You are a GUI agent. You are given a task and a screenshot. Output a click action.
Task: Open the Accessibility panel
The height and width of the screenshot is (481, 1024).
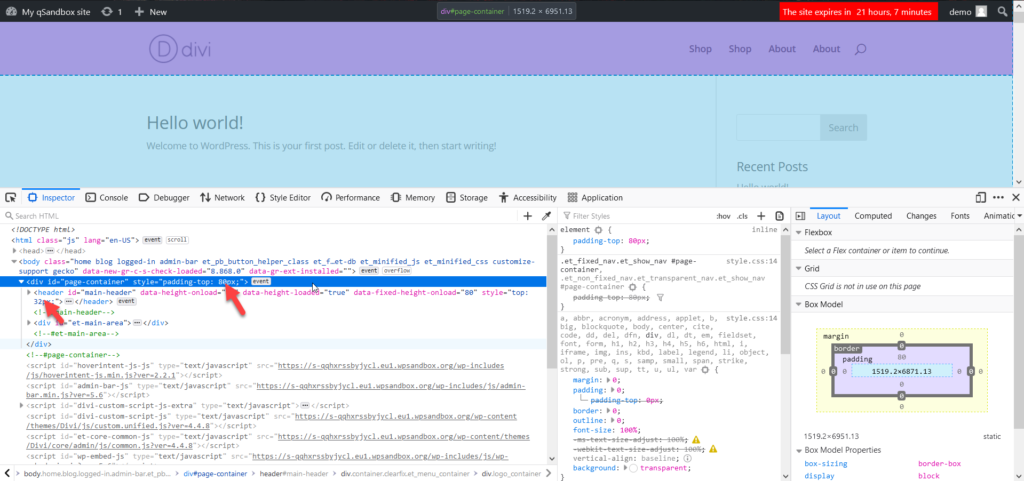(x=528, y=198)
